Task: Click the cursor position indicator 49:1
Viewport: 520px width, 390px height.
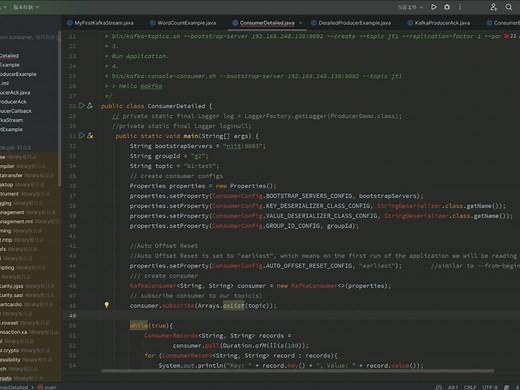Action: pos(453,387)
